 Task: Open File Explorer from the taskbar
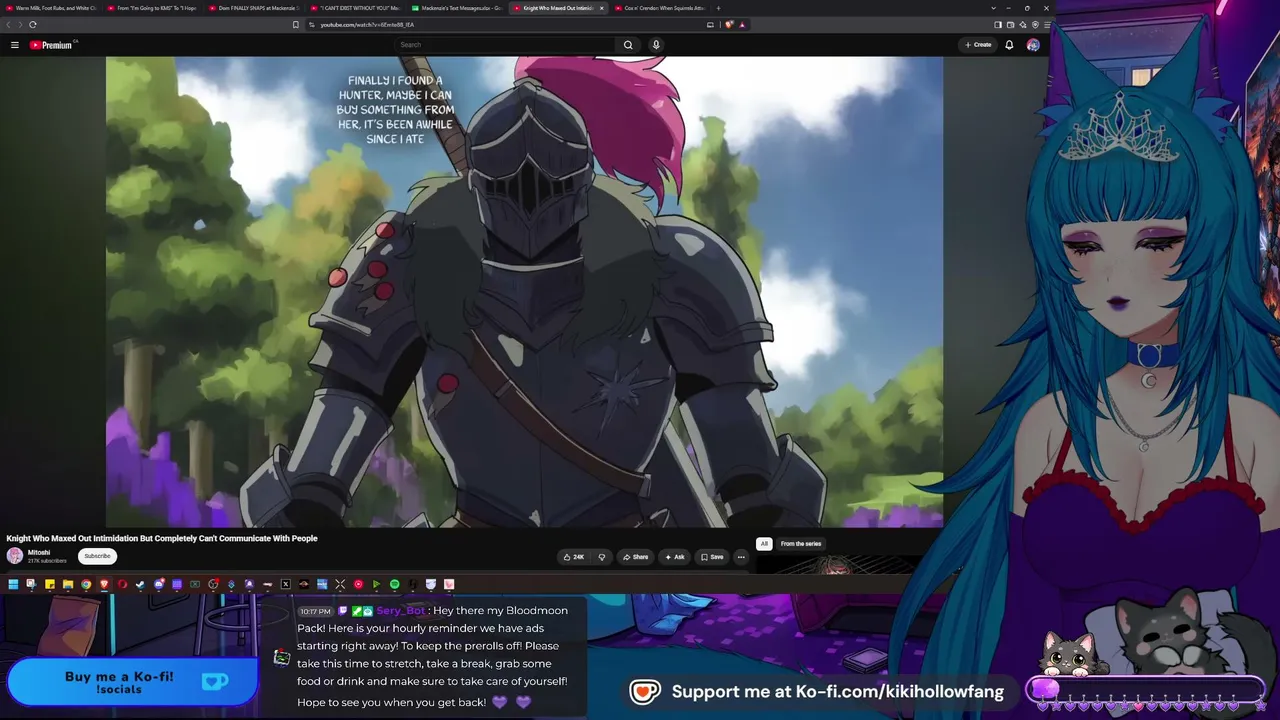pos(67,584)
